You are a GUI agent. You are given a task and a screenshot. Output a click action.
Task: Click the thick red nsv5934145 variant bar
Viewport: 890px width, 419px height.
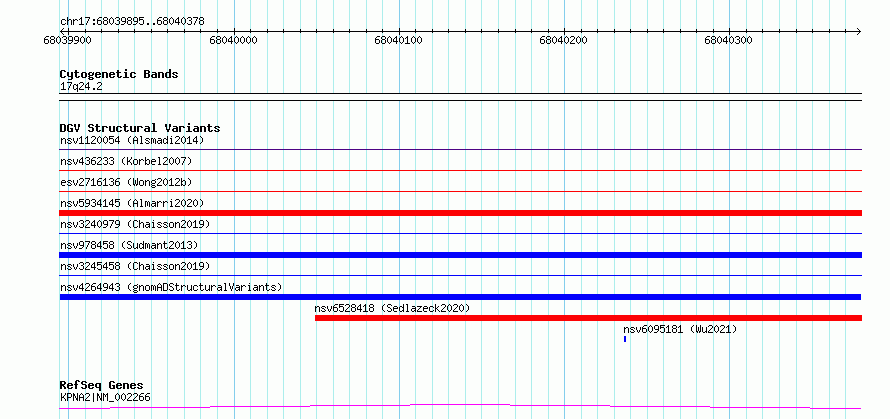(460, 213)
